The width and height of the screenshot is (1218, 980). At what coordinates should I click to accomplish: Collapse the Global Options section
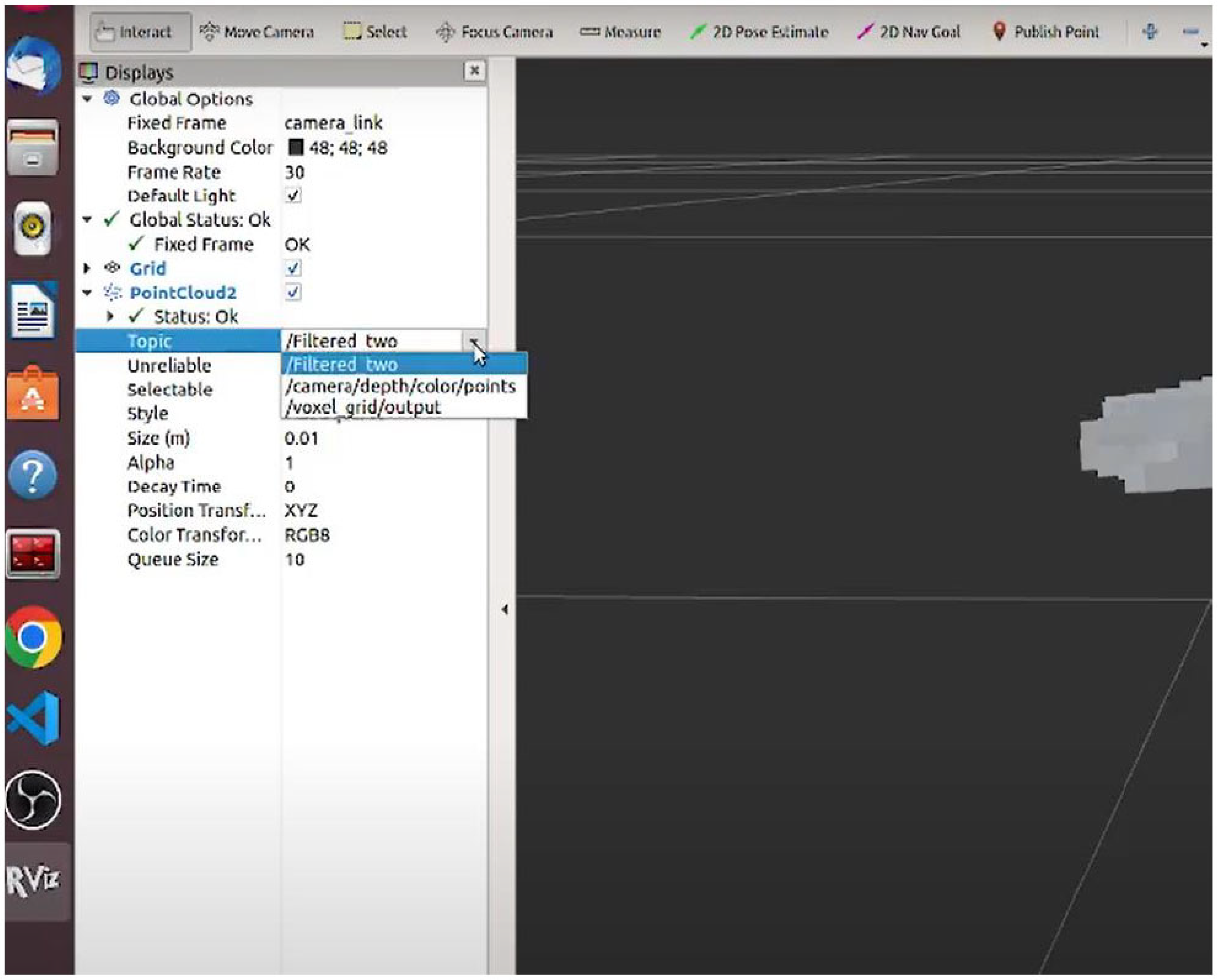(x=87, y=99)
